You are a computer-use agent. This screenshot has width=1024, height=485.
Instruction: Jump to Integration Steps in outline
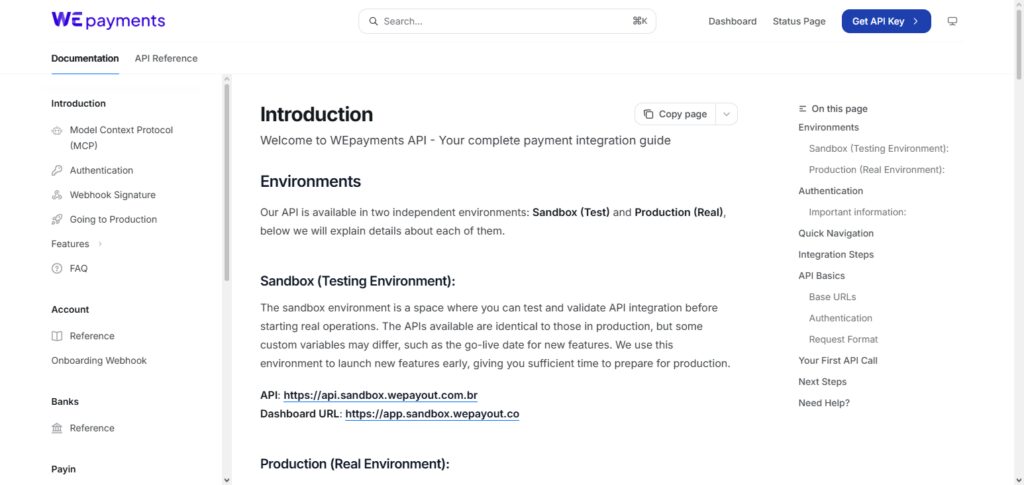click(835, 255)
